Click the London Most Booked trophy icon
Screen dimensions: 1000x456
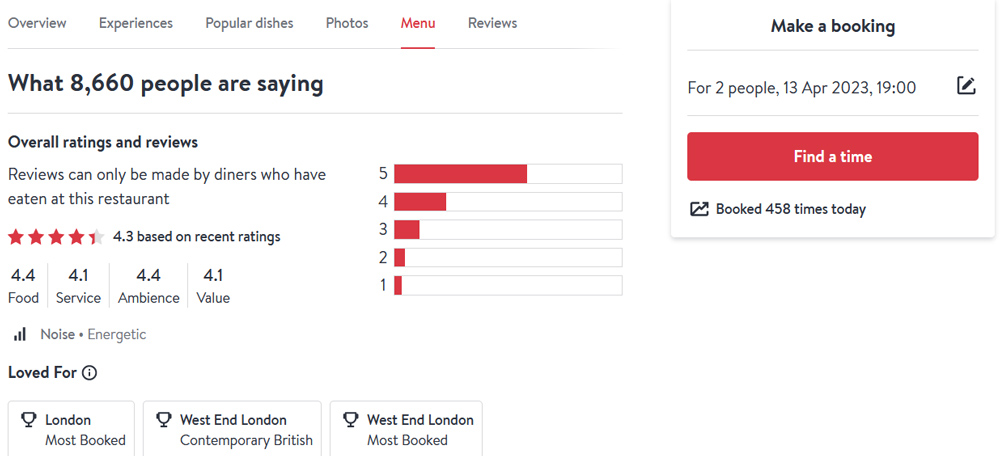click(28, 421)
